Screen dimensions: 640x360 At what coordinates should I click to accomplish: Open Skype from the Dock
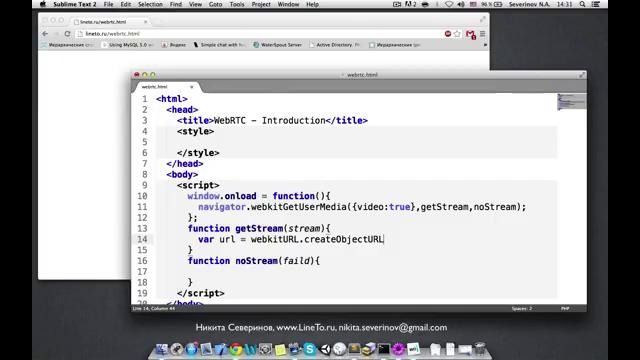click(x=310, y=349)
